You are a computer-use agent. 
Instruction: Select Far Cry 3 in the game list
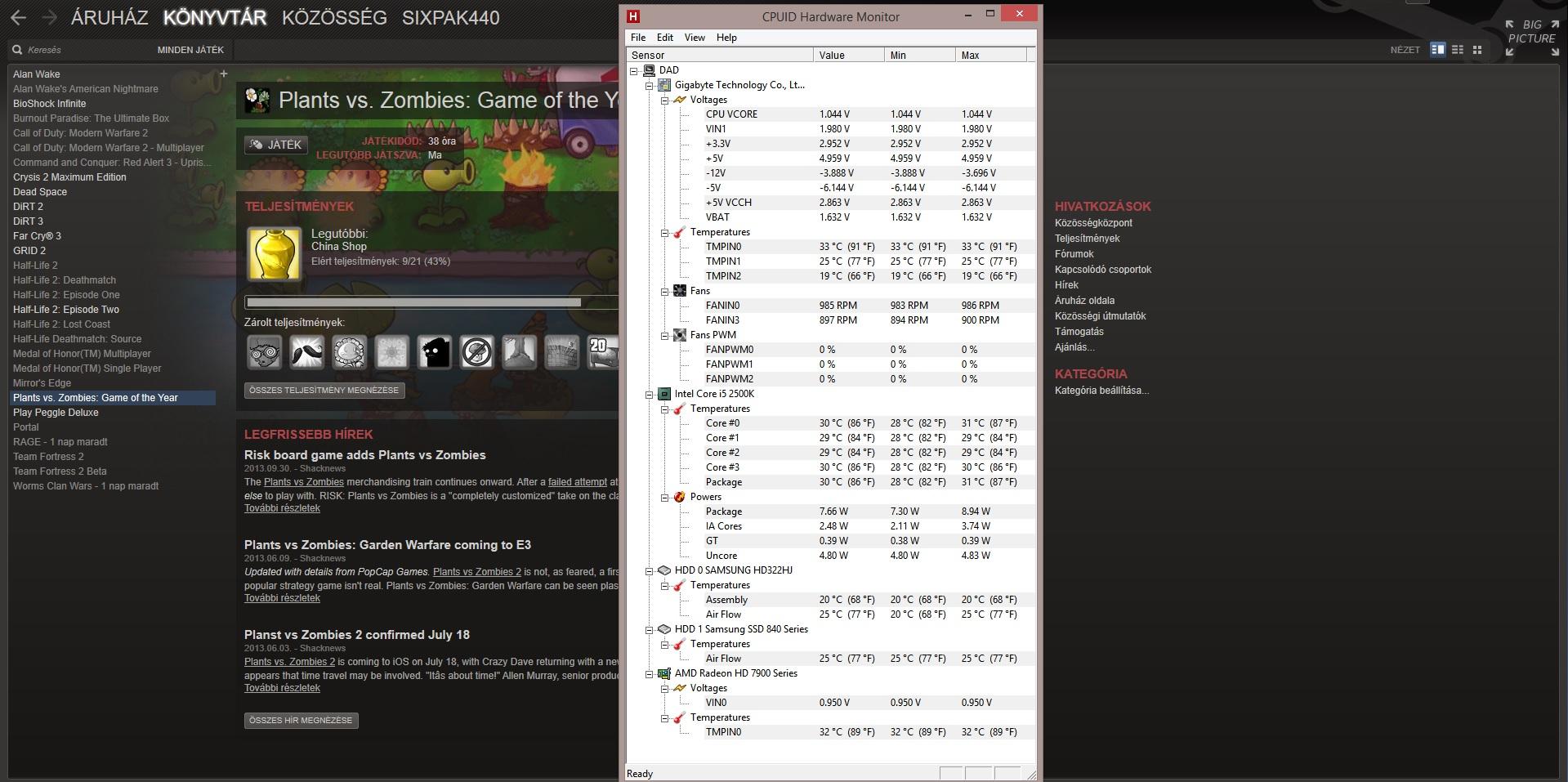pos(37,236)
